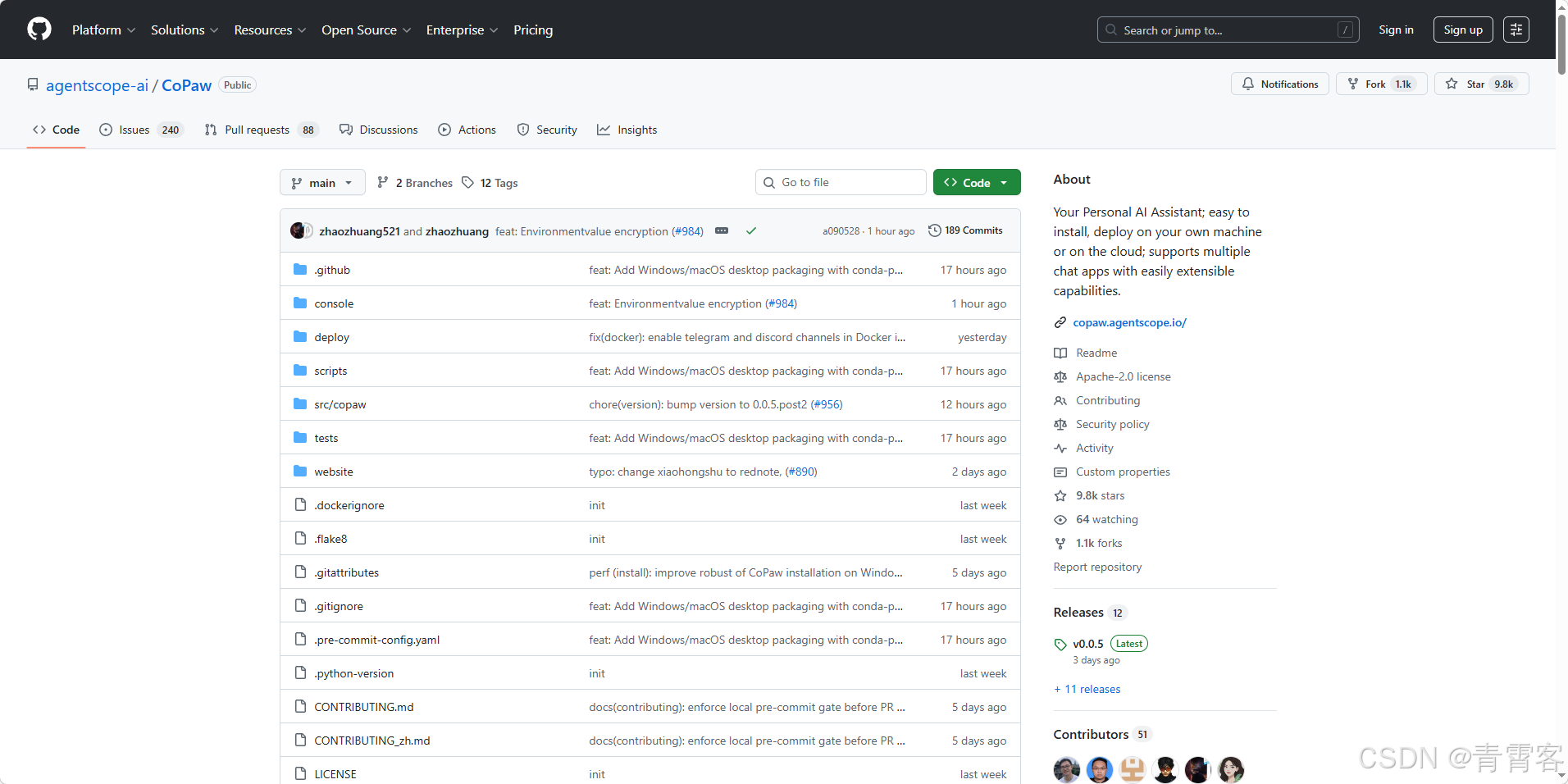Click the Report repository link
The image size is (1568, 784).
(1097, 567)
